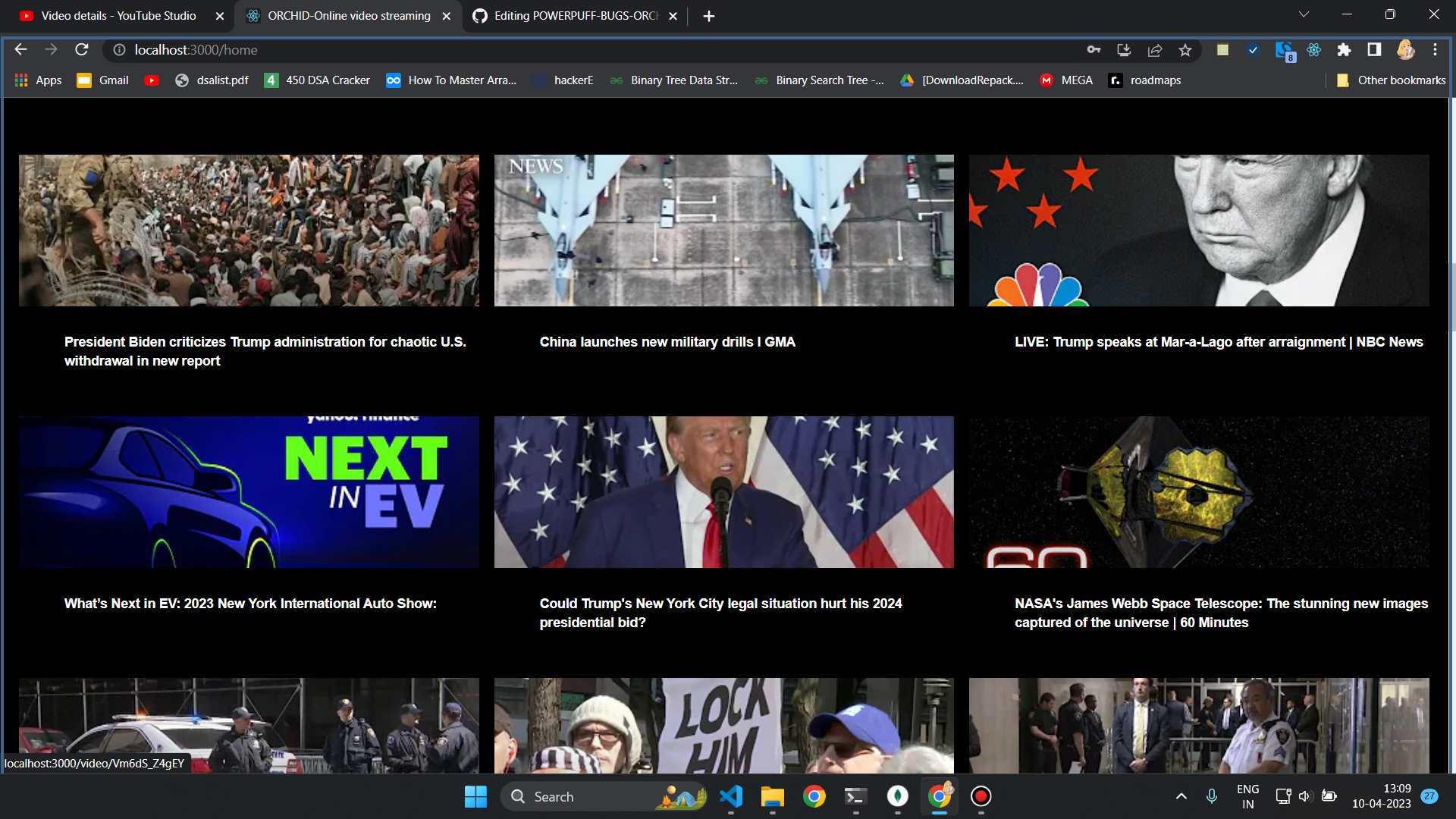Viewport: 1456px width, 819px height.
Task: Switch to the Video details YouTube Studio tab
Action: [x=118, y=16]
